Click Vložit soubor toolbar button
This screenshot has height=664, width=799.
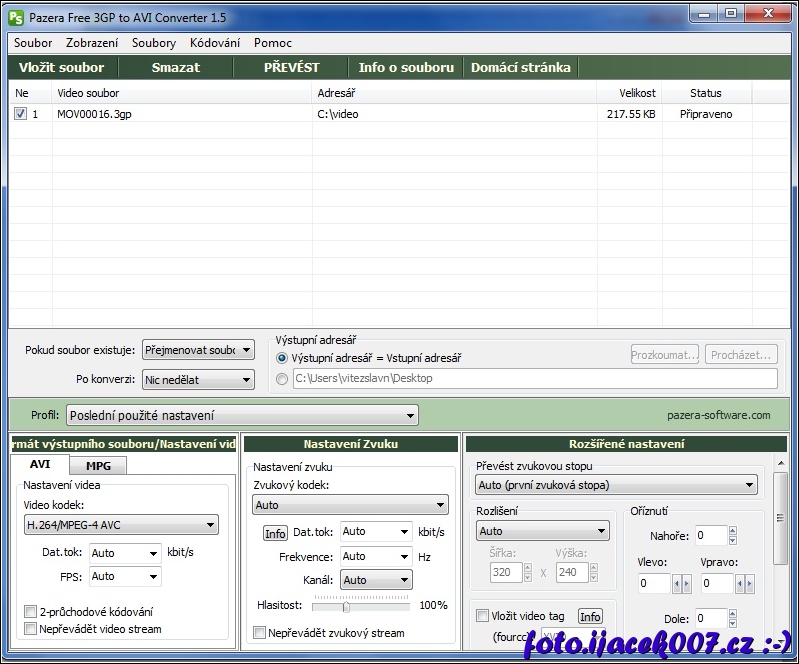click(x=62, y=67)
